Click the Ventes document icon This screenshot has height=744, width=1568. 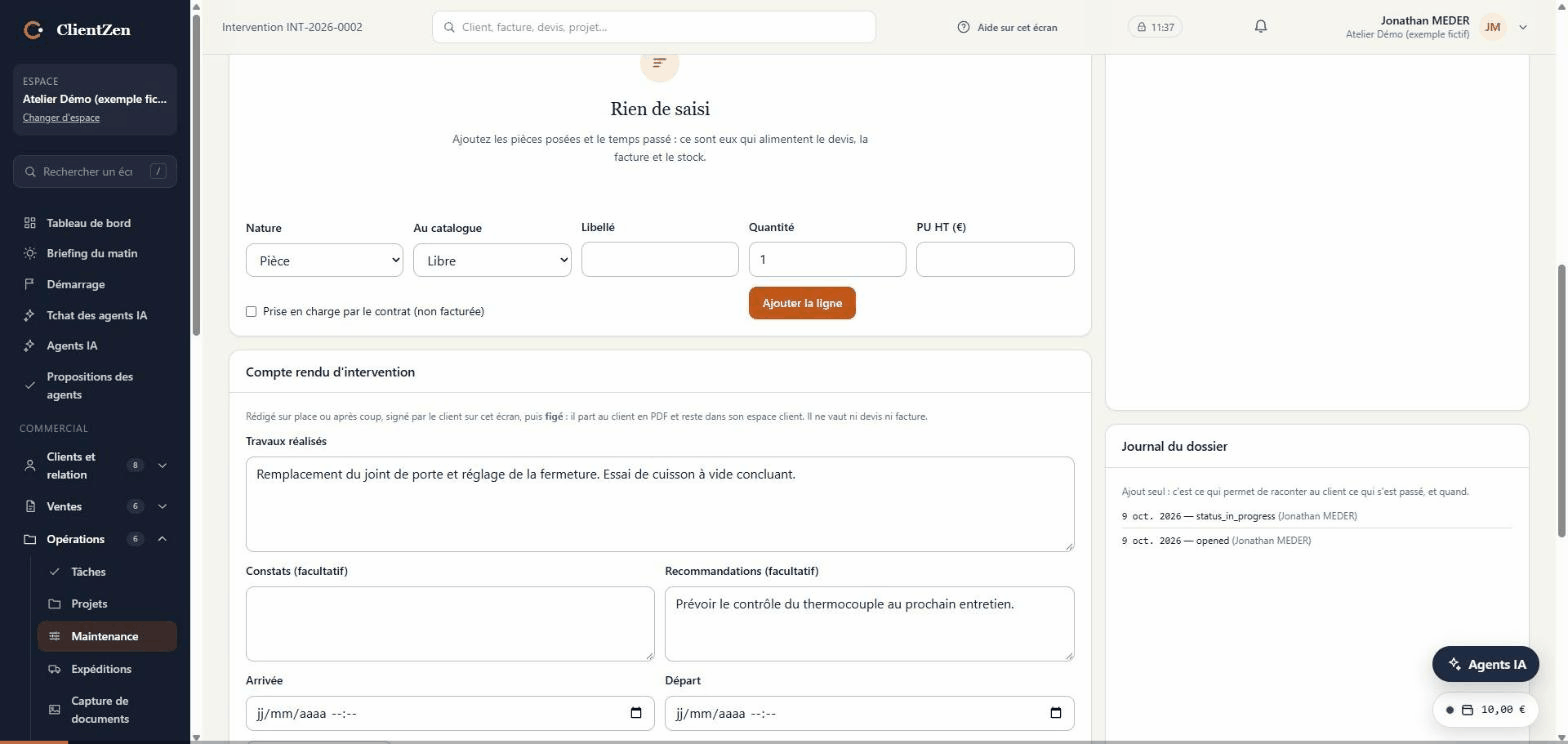click(30, 506)
